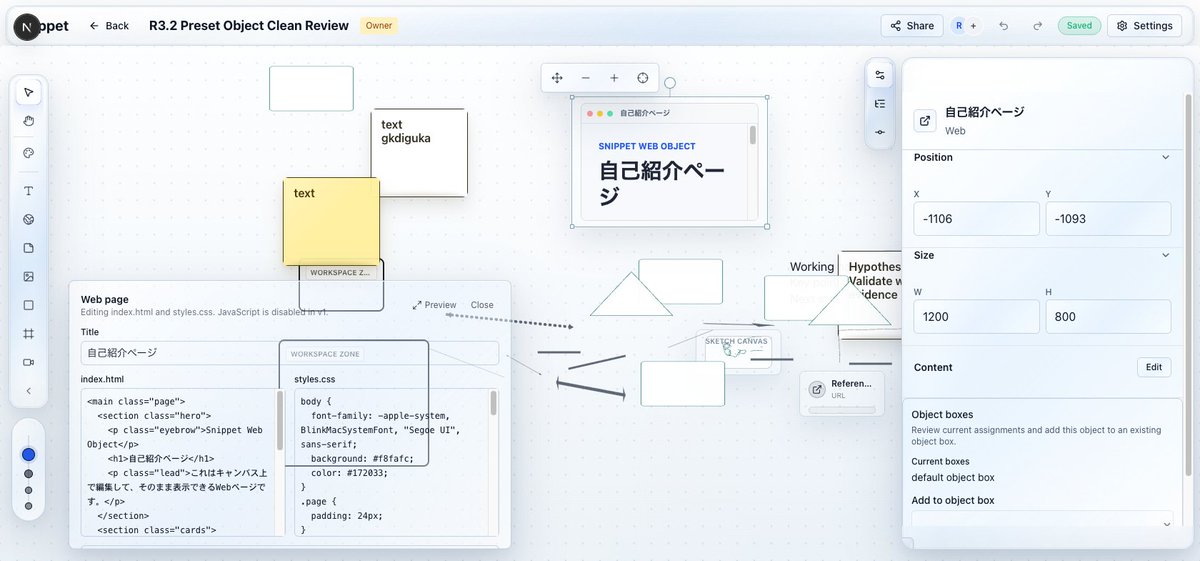Add collaborator with plus beside avatar

(x=973, y=26)
